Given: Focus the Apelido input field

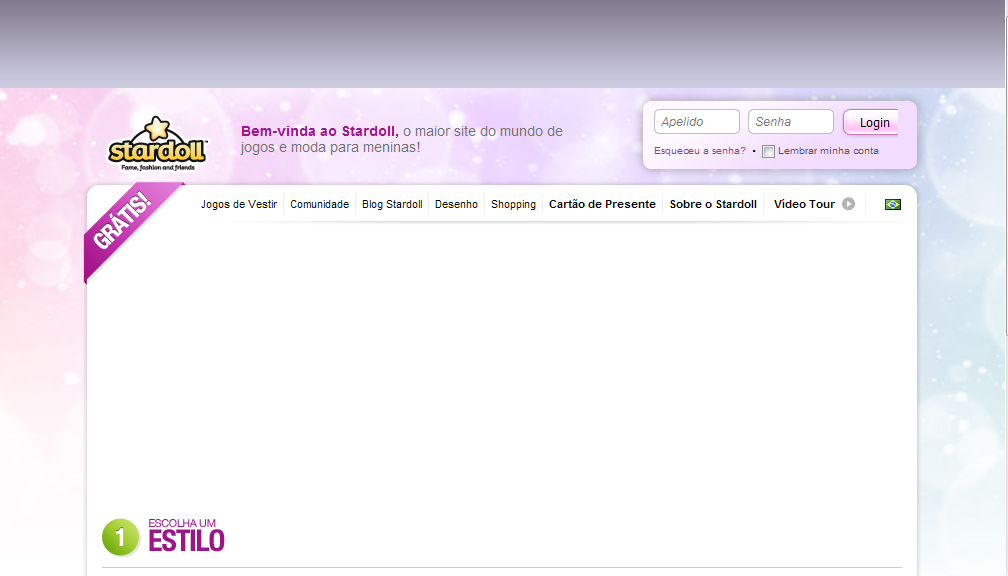Looking at the screenshot, I should pos(697,122).
